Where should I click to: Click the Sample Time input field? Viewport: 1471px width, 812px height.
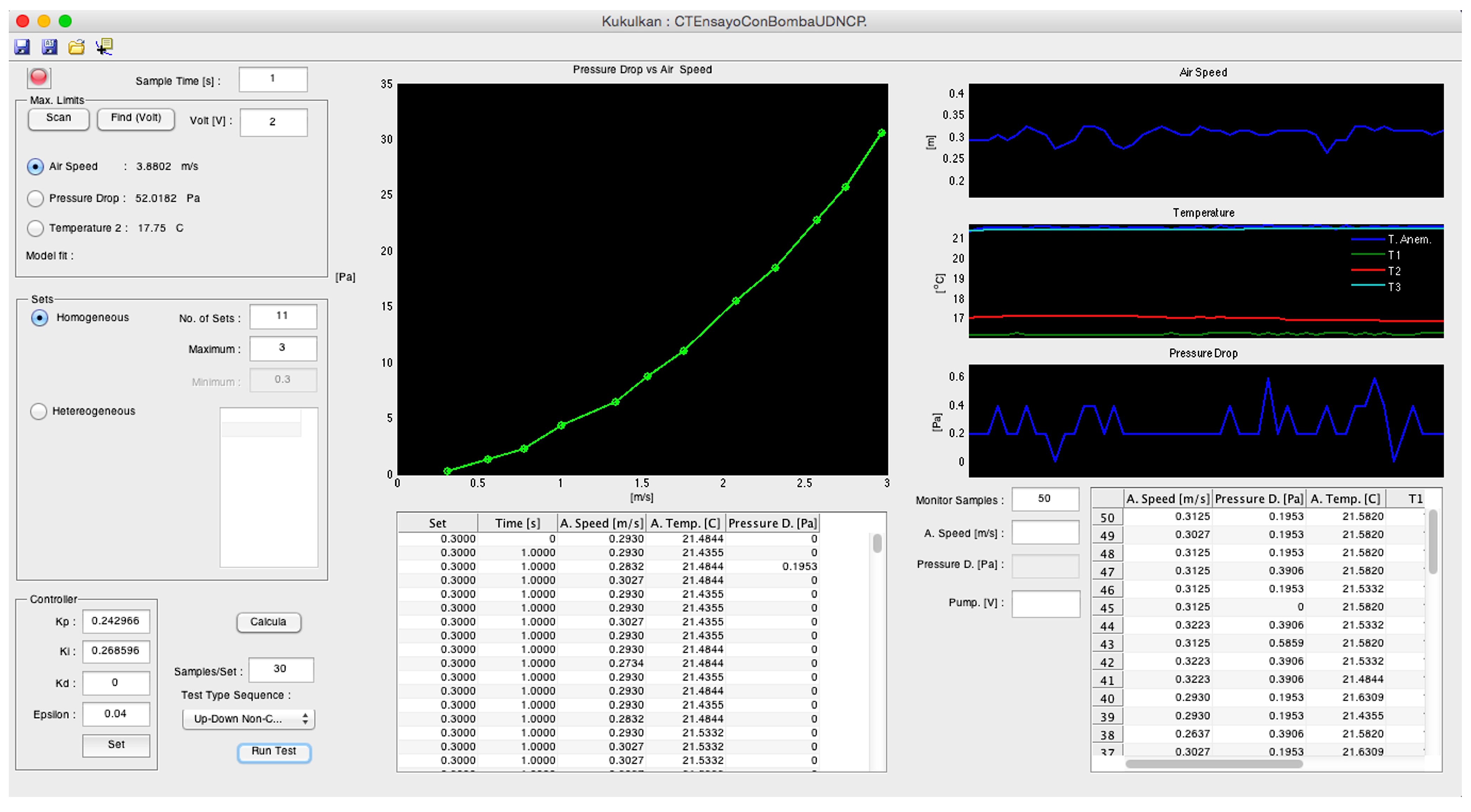coord(273,79)
